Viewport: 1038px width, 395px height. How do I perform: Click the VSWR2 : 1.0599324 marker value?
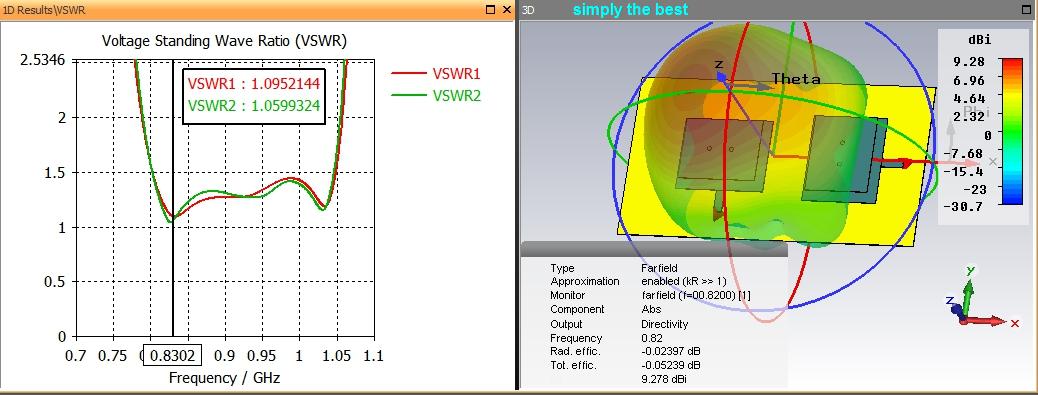[x=254, y=105]
